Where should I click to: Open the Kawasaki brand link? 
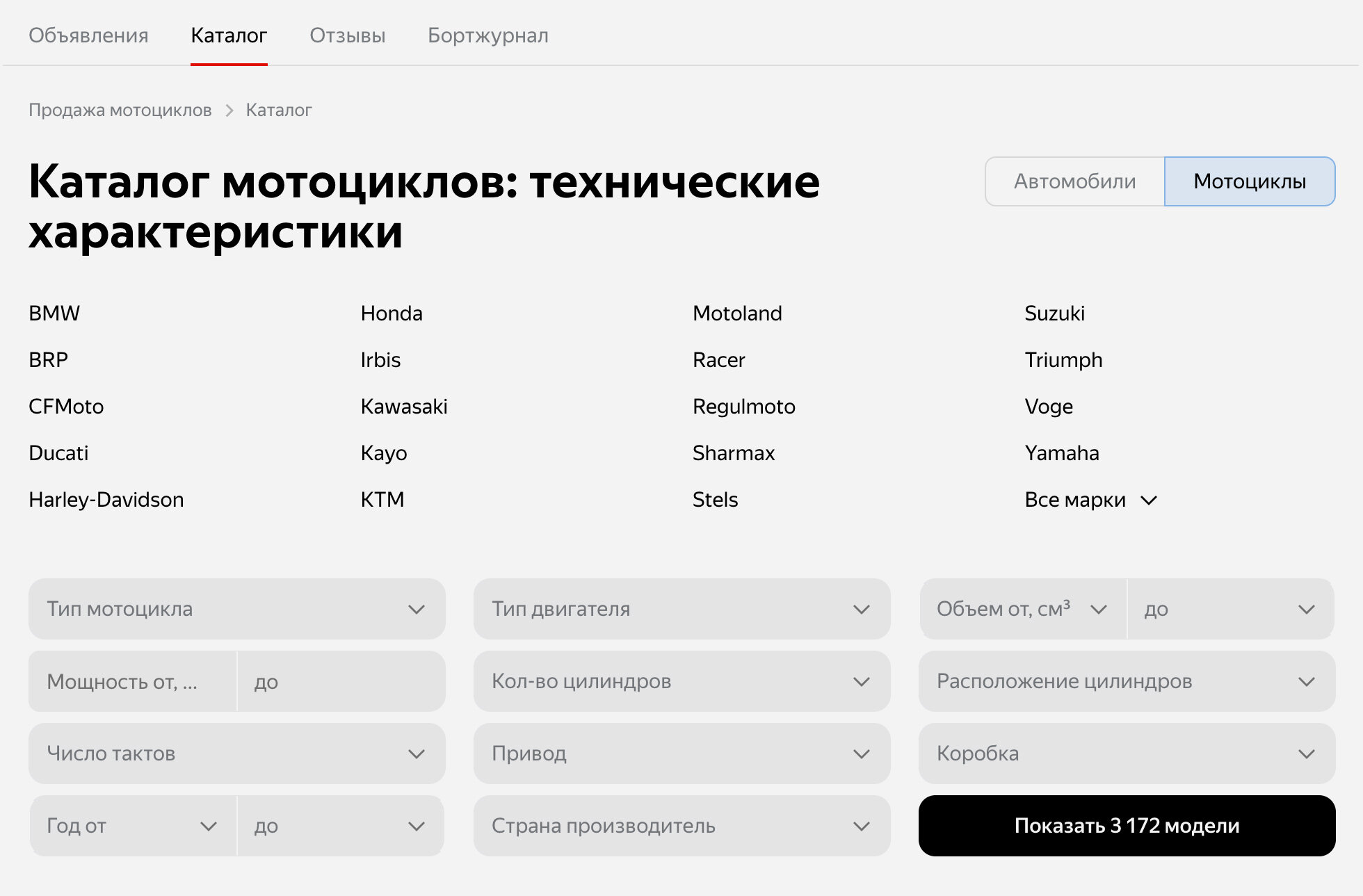[x=404, y=407]
